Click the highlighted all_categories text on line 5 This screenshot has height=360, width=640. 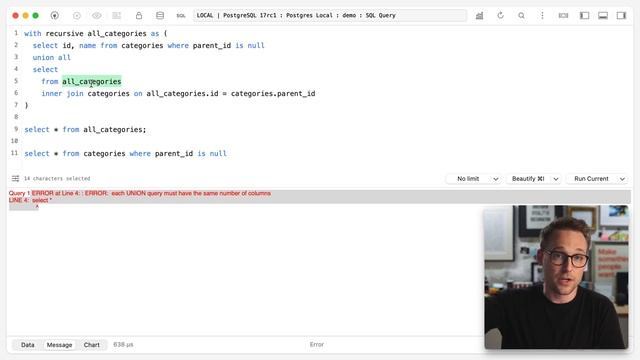(x=91, y=81)
